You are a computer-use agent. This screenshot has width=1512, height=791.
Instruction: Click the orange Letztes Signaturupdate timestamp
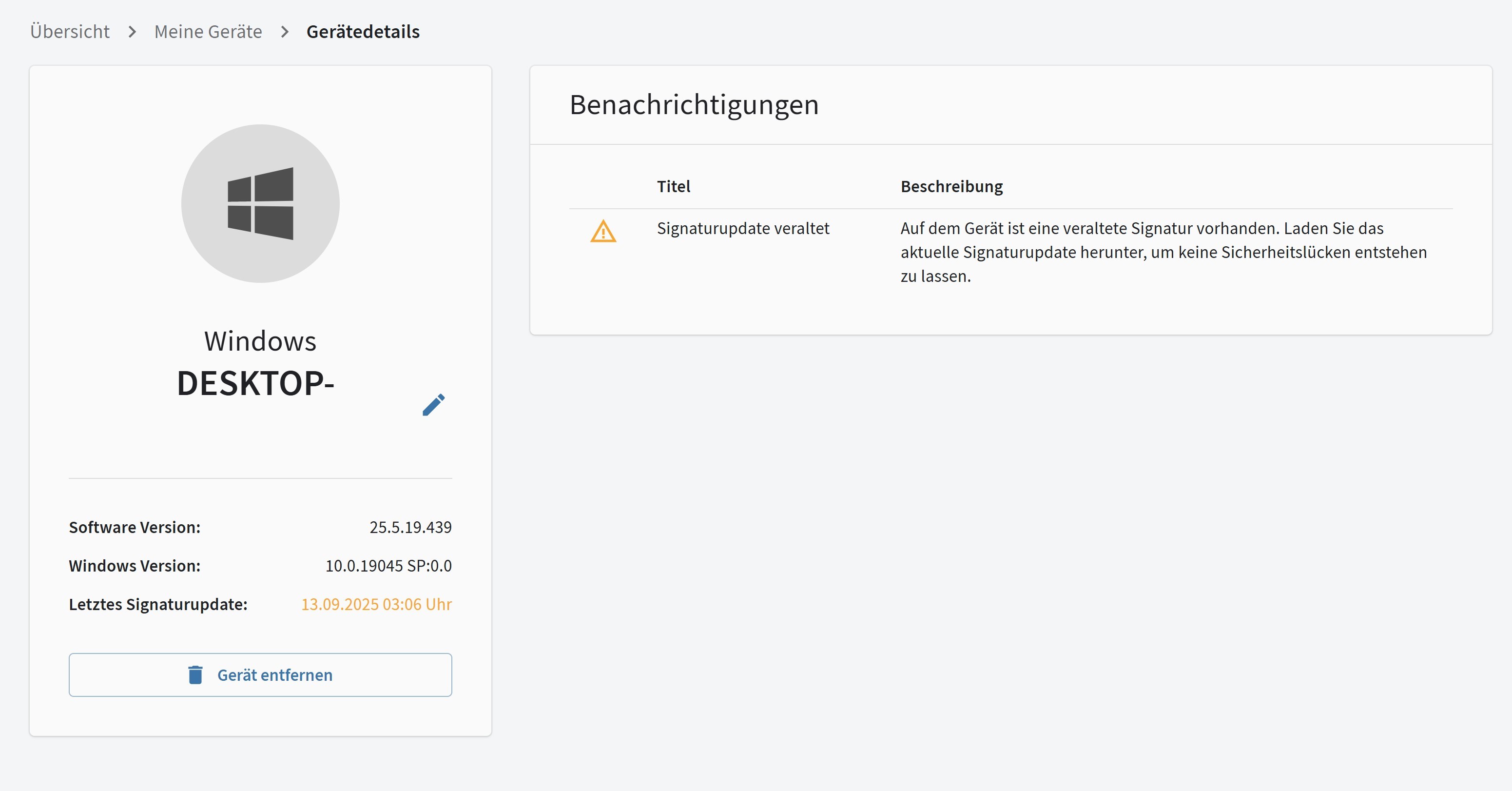376,605
